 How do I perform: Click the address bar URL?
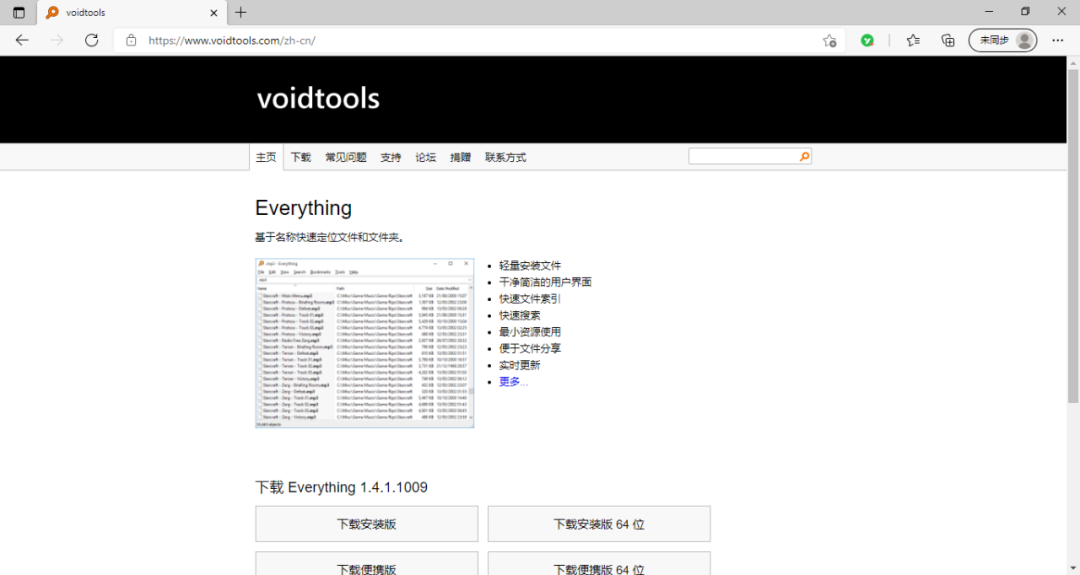(x=232, y=40)
